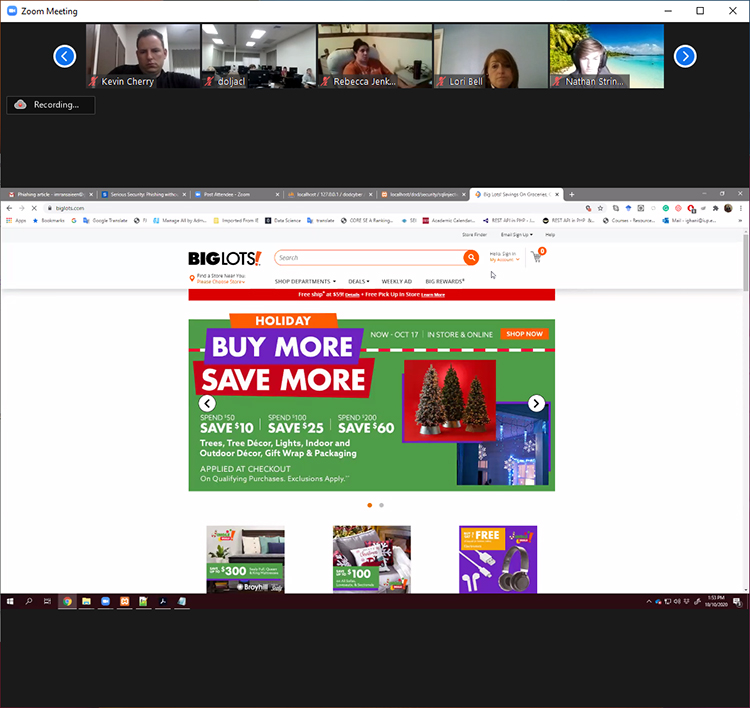Open Weekly Ad menu item
The width and height of the screenshot is (750, 708).
click(397, 281)
